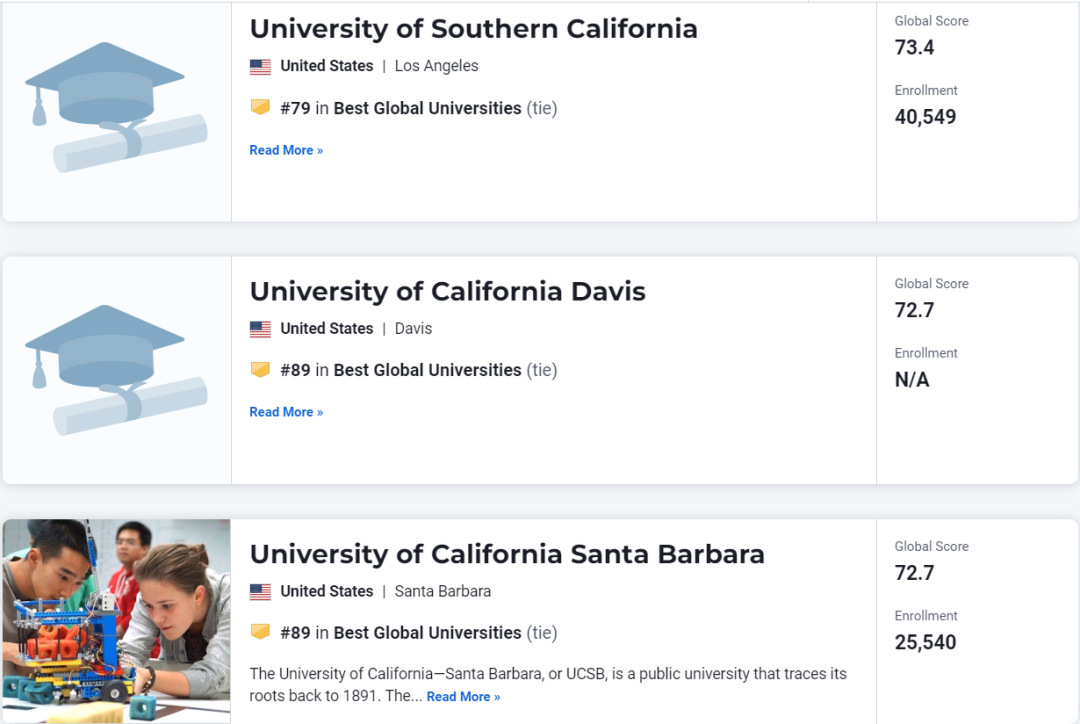Viewport: 1080px width, 724px height.
Task: Click Best Global Universities link at #79
Action: tap(428, 108)
